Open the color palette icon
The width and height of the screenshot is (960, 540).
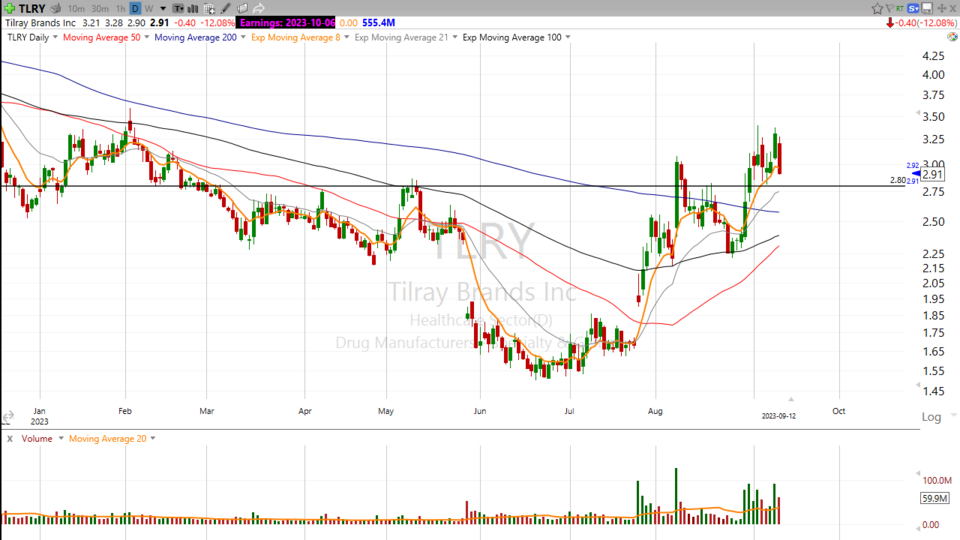pyautogui.click(x=952, y=37)
